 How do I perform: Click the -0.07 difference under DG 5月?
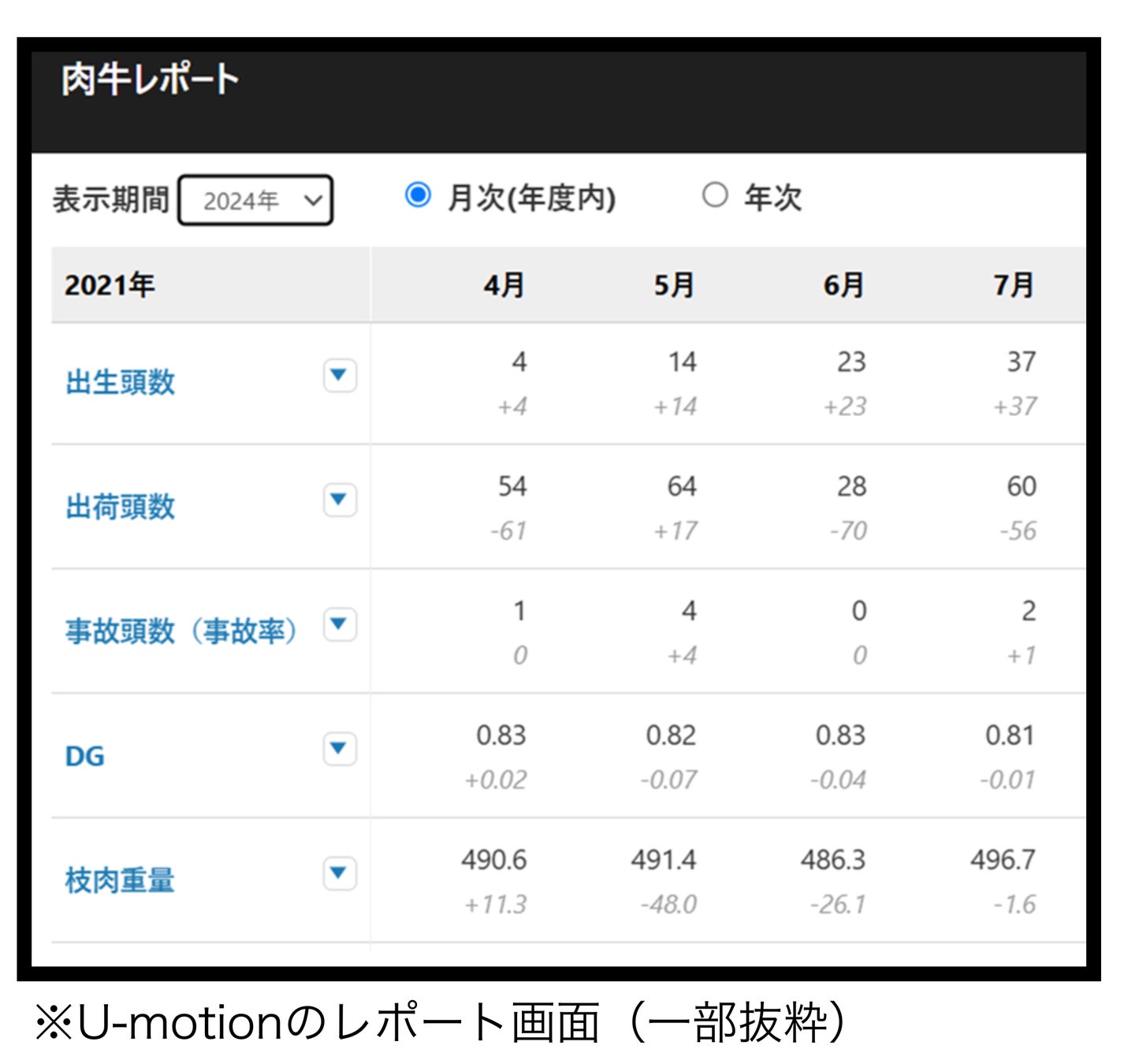coord(668,780)
